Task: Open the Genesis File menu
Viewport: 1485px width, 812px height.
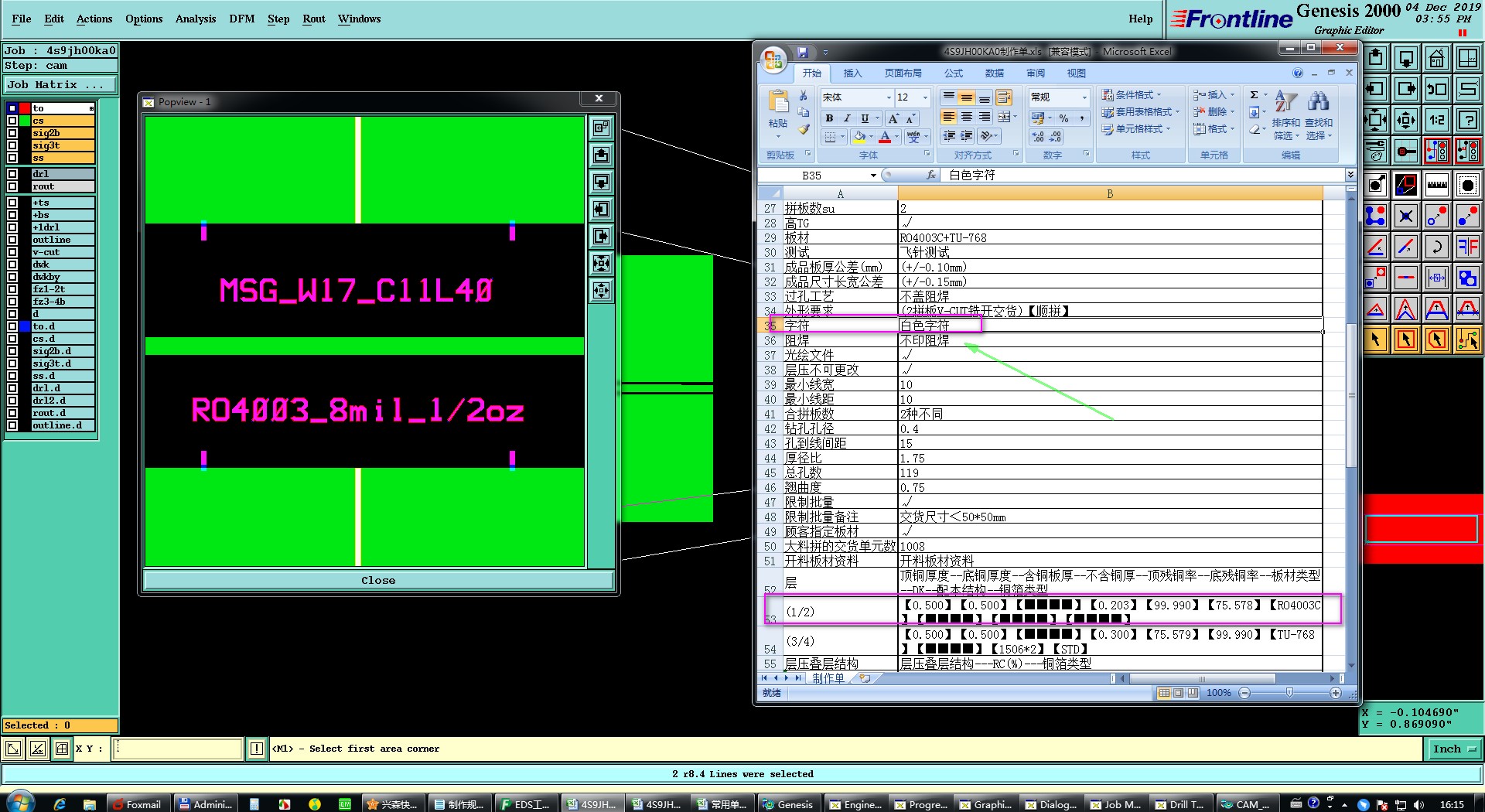Action: tap(22, 19)
